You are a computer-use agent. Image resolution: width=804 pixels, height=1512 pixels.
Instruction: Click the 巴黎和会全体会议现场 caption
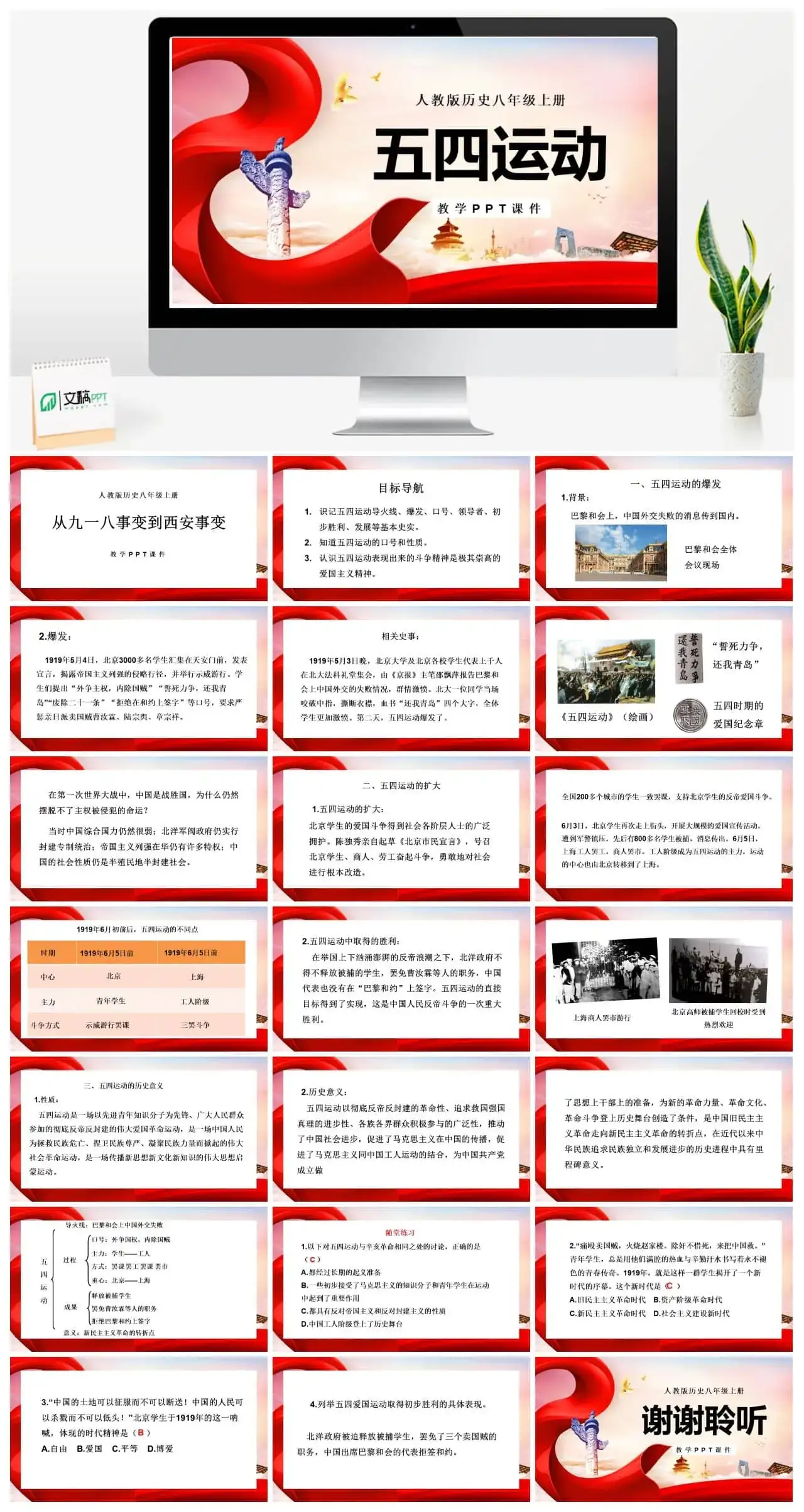pyautogui.click(x=710, y=557)
